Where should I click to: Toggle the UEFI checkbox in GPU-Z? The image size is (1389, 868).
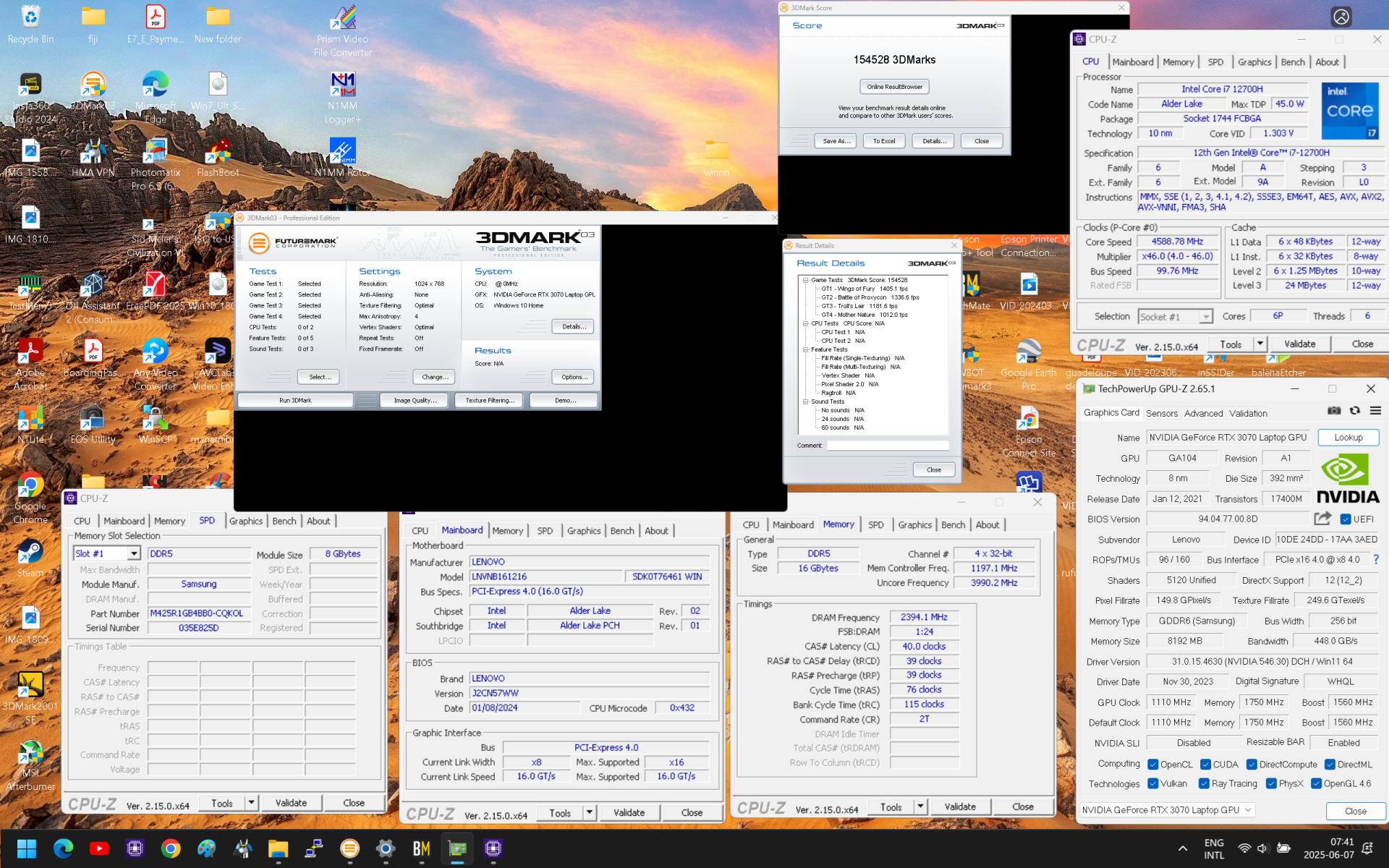[x=1345, y=519]
